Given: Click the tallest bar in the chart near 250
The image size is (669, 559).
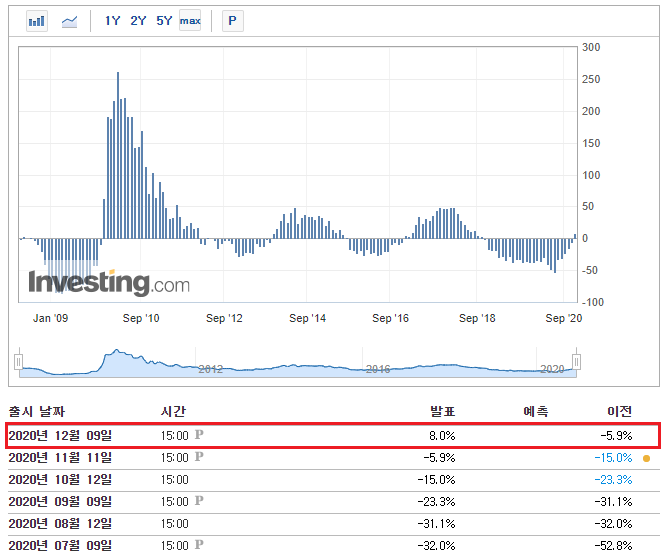Looking at the screenshot, I should pyautogui.click(x=118, y=155).
